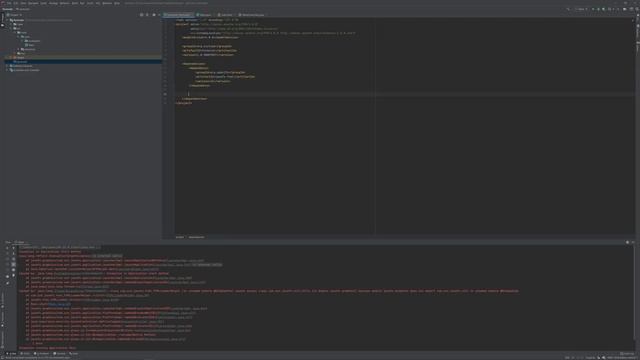Open the Terminal tool window button

[60, 353]
